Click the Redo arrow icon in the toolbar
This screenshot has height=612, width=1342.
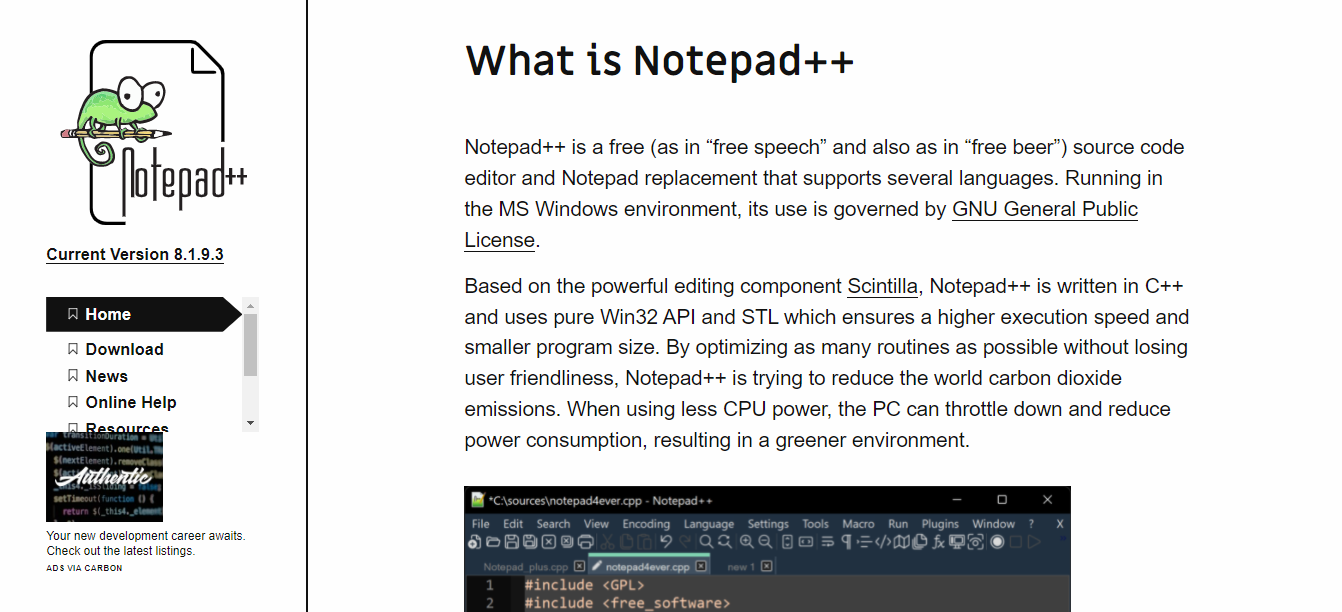tap(685, 542)
